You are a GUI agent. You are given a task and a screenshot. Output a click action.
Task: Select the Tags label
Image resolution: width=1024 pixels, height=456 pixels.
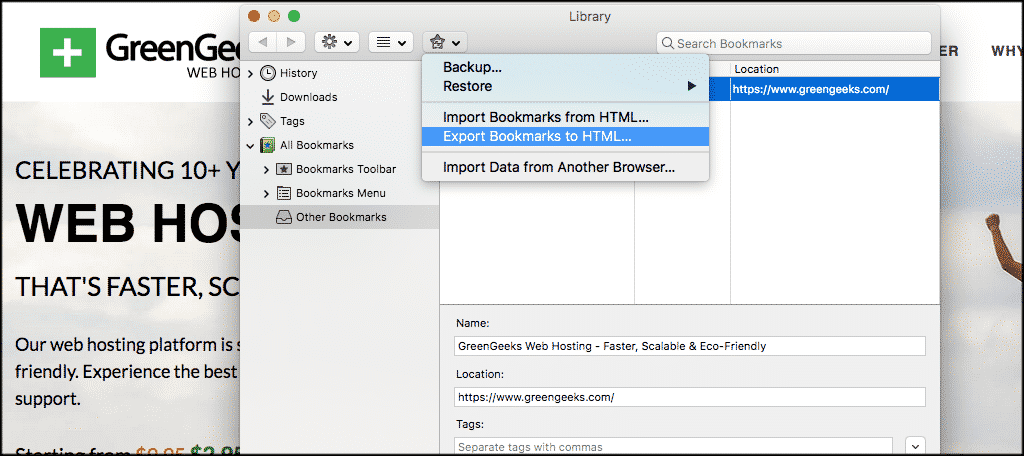[x=292, y=121]
